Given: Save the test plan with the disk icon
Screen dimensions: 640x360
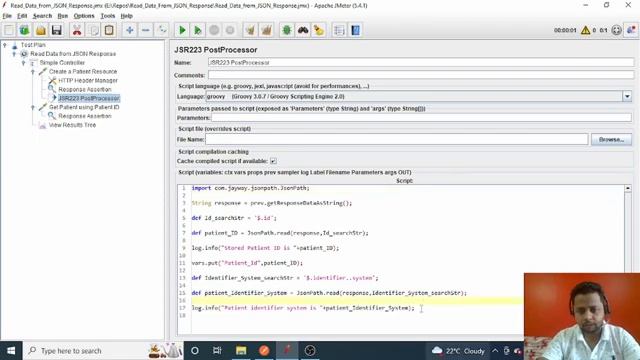Looking at the screenshot, I should point(56,30).
